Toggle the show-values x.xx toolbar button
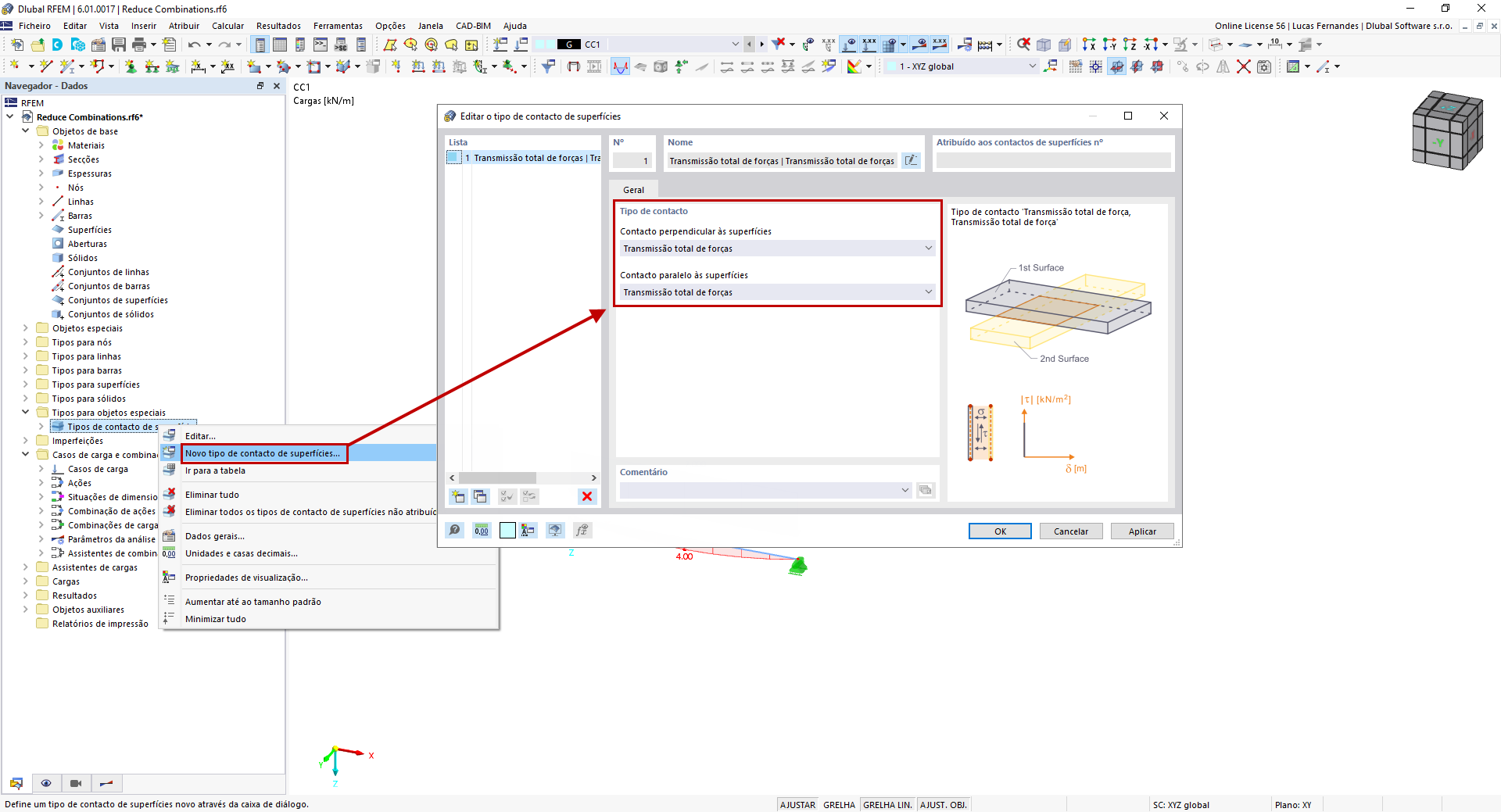The image size is (1501, 812). point(869,45)
